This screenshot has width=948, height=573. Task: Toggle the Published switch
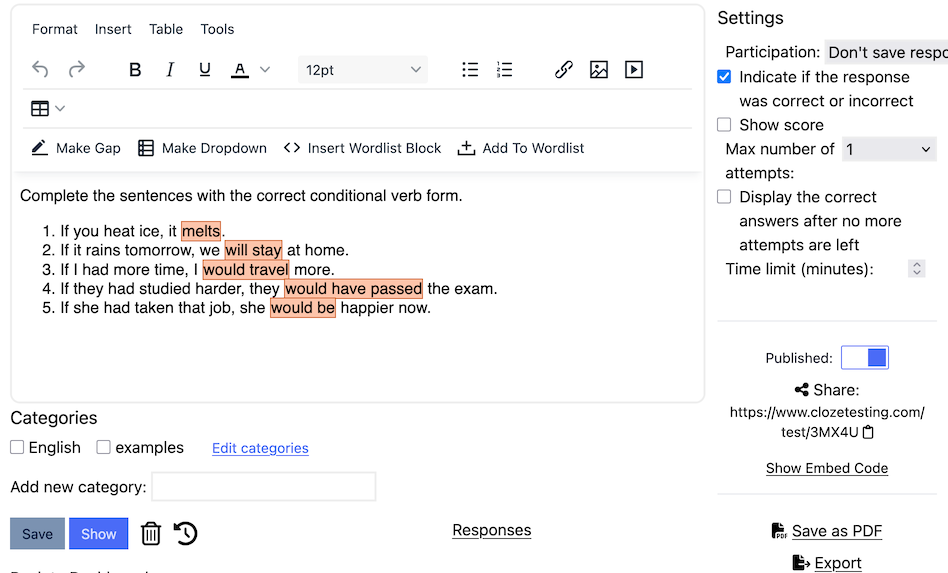865,358
